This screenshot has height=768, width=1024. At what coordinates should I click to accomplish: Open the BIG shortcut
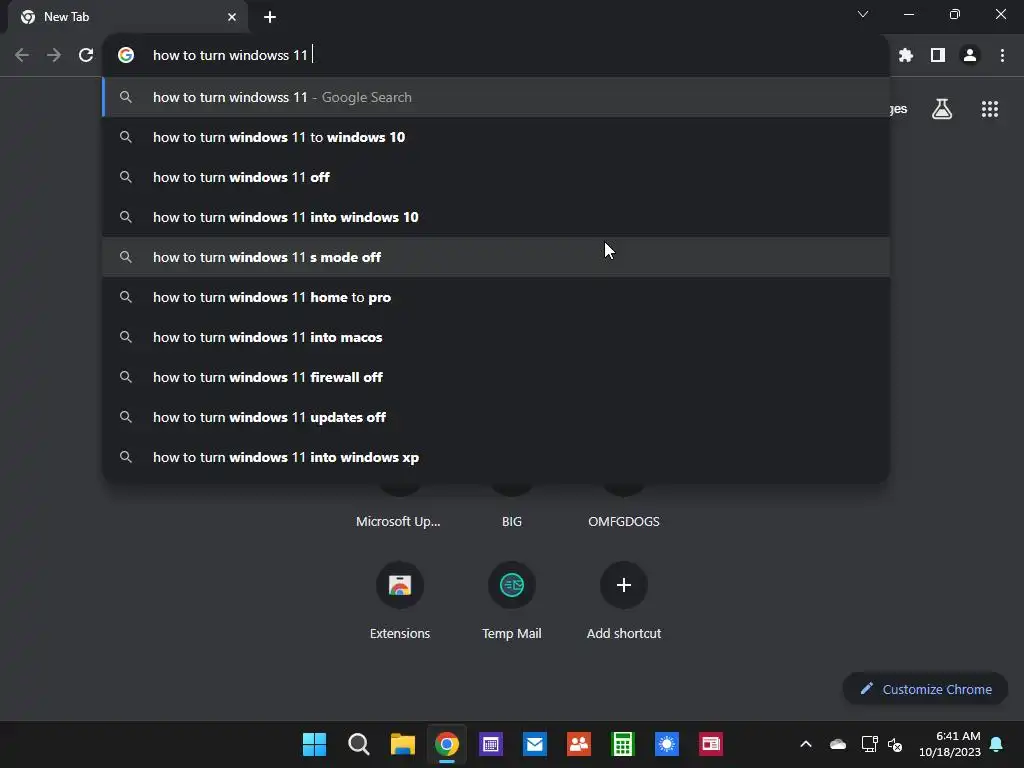tap(512, 521)
